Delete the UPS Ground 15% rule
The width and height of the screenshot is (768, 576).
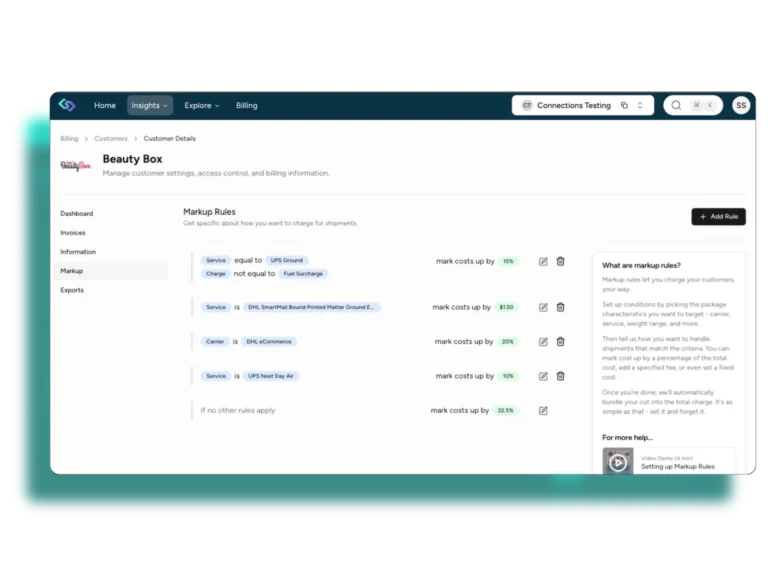(560, 262)
